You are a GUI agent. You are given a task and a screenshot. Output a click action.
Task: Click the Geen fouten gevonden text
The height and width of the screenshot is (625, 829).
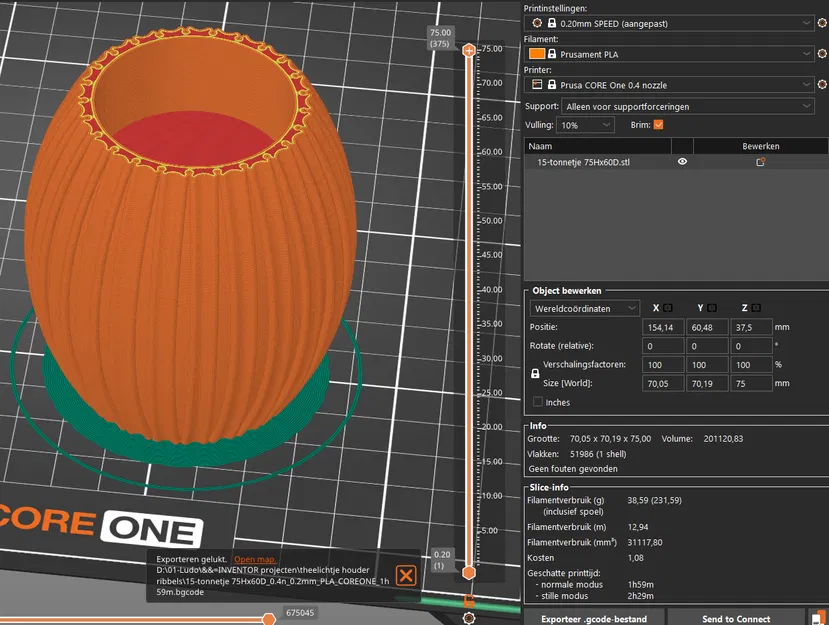(x=573, y=468)
